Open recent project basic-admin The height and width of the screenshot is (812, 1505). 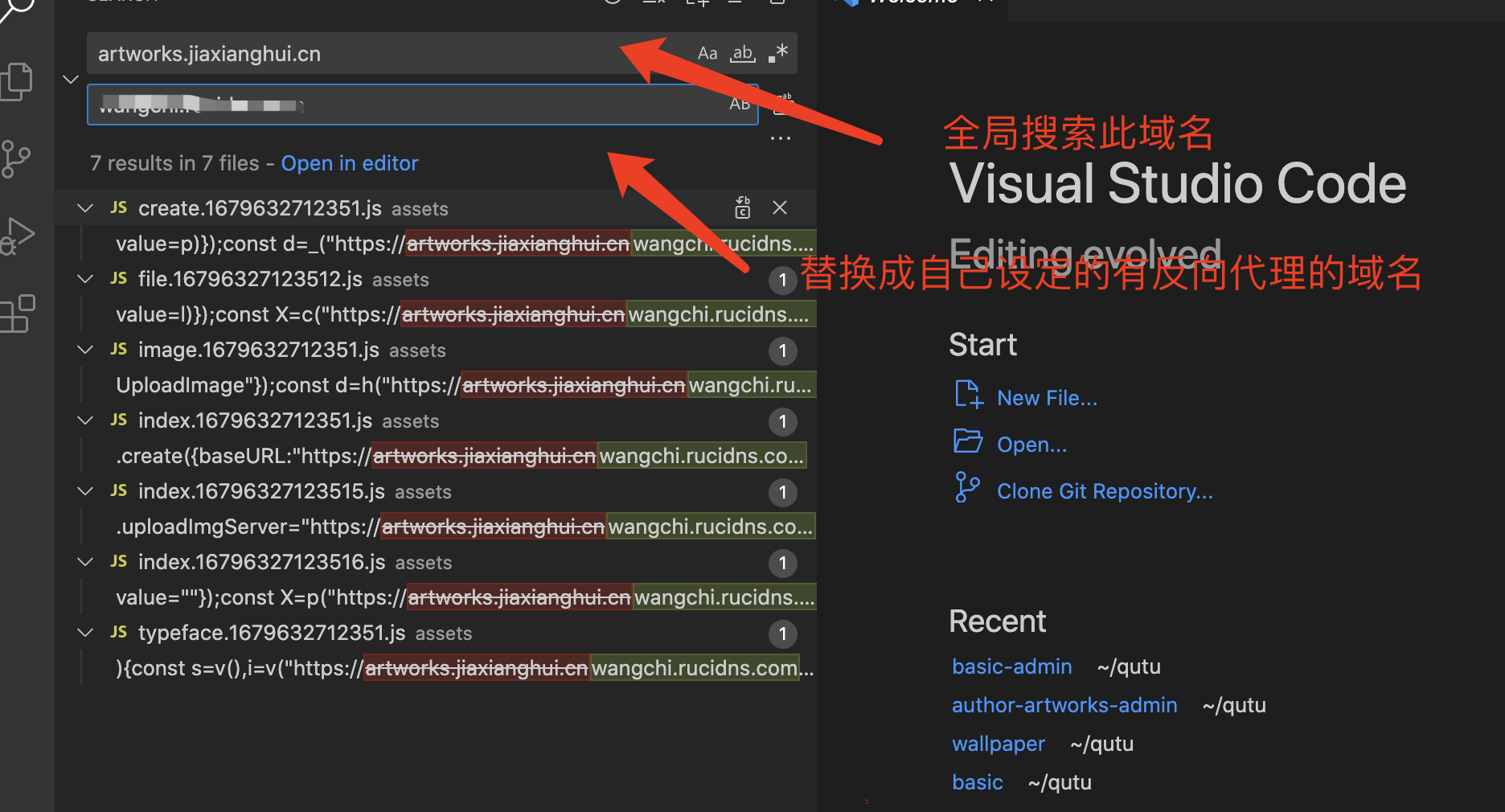coord(1011,666)
